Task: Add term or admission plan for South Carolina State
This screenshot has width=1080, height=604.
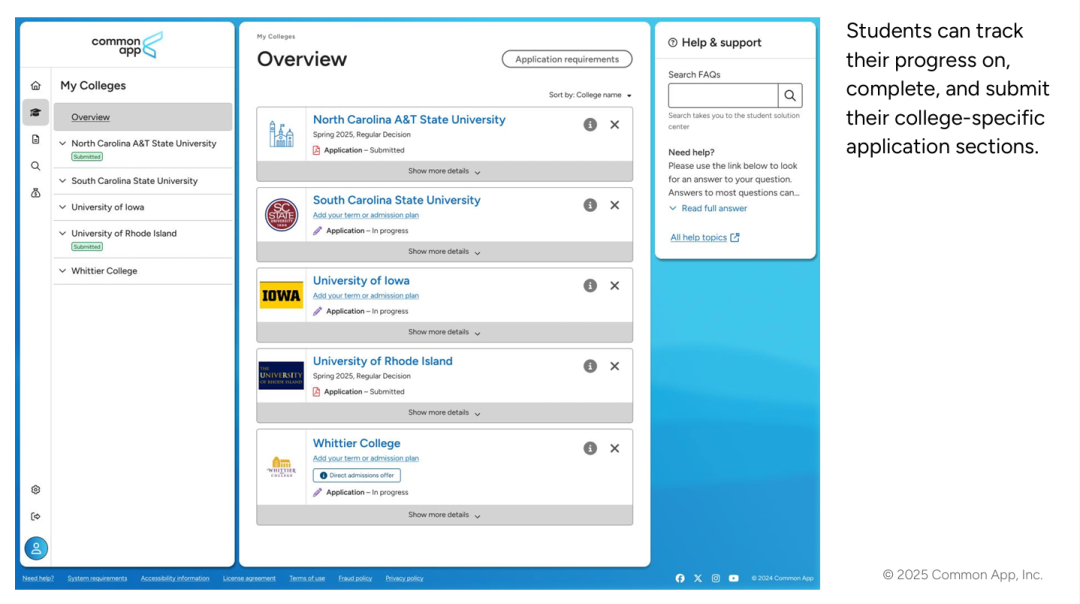Action: pos(366,215)
